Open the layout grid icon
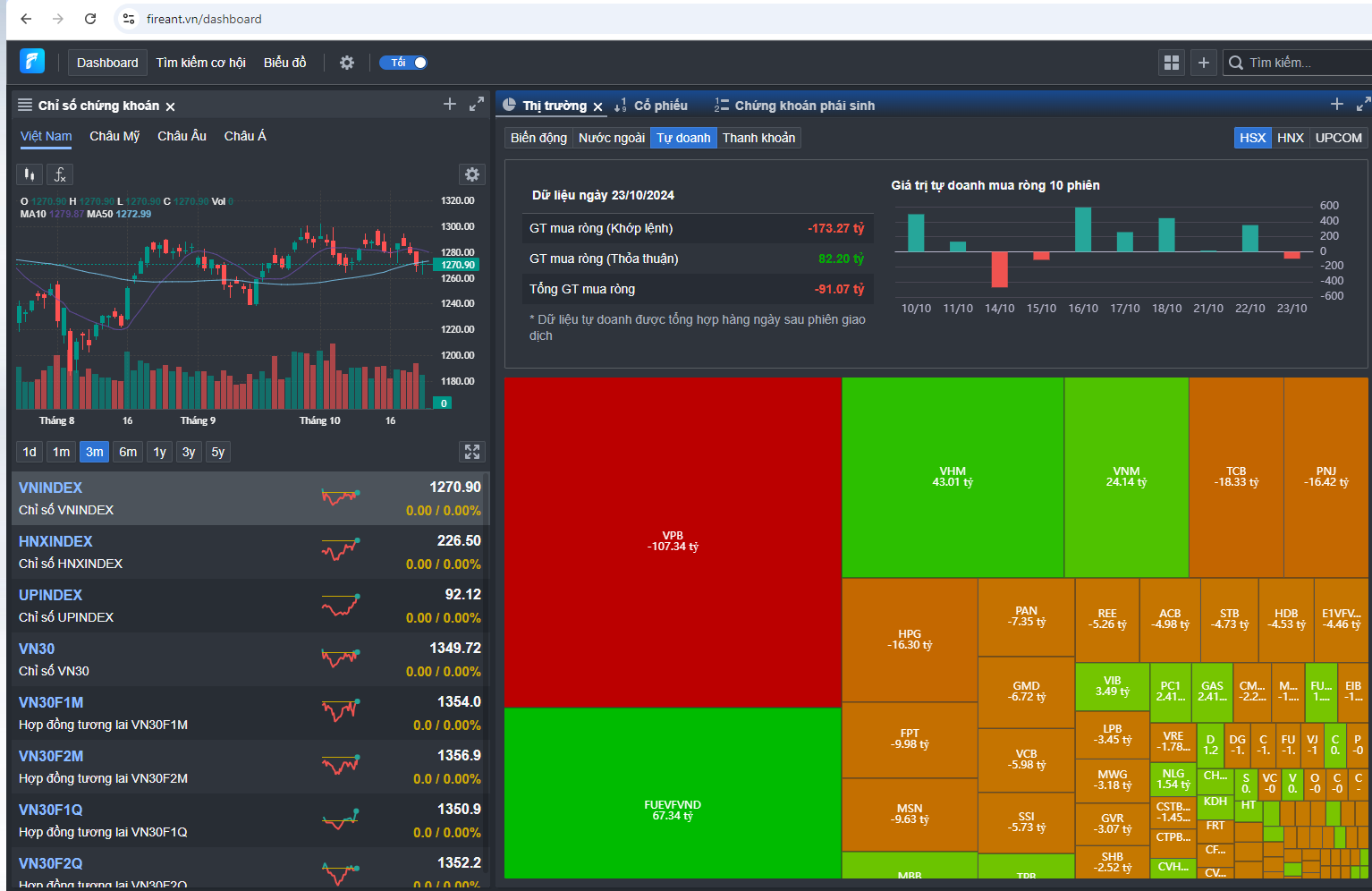 [x=1172, y=63]
